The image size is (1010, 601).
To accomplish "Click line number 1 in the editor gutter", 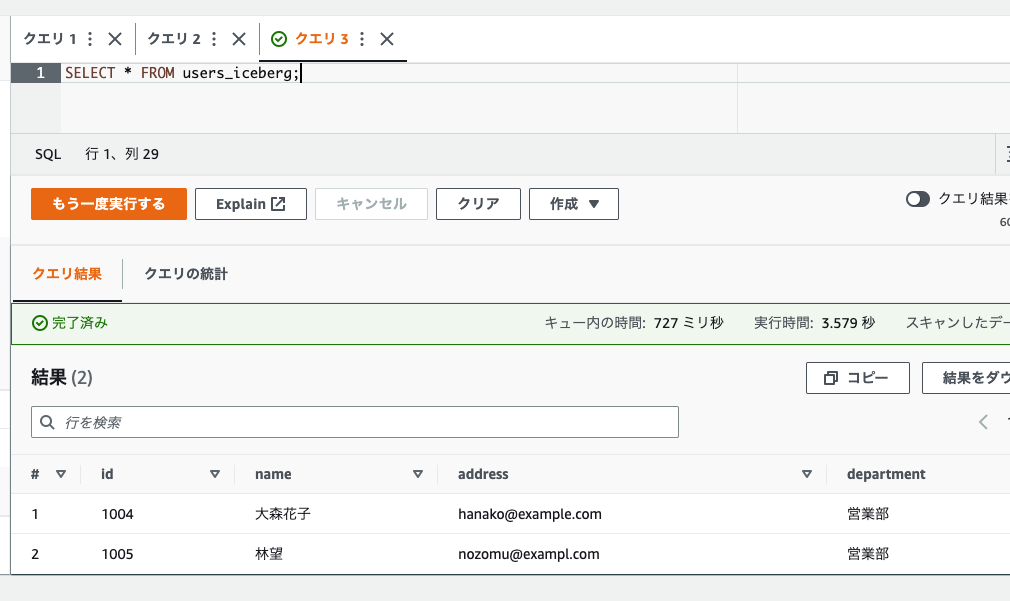I will click(x=40, y=73).
